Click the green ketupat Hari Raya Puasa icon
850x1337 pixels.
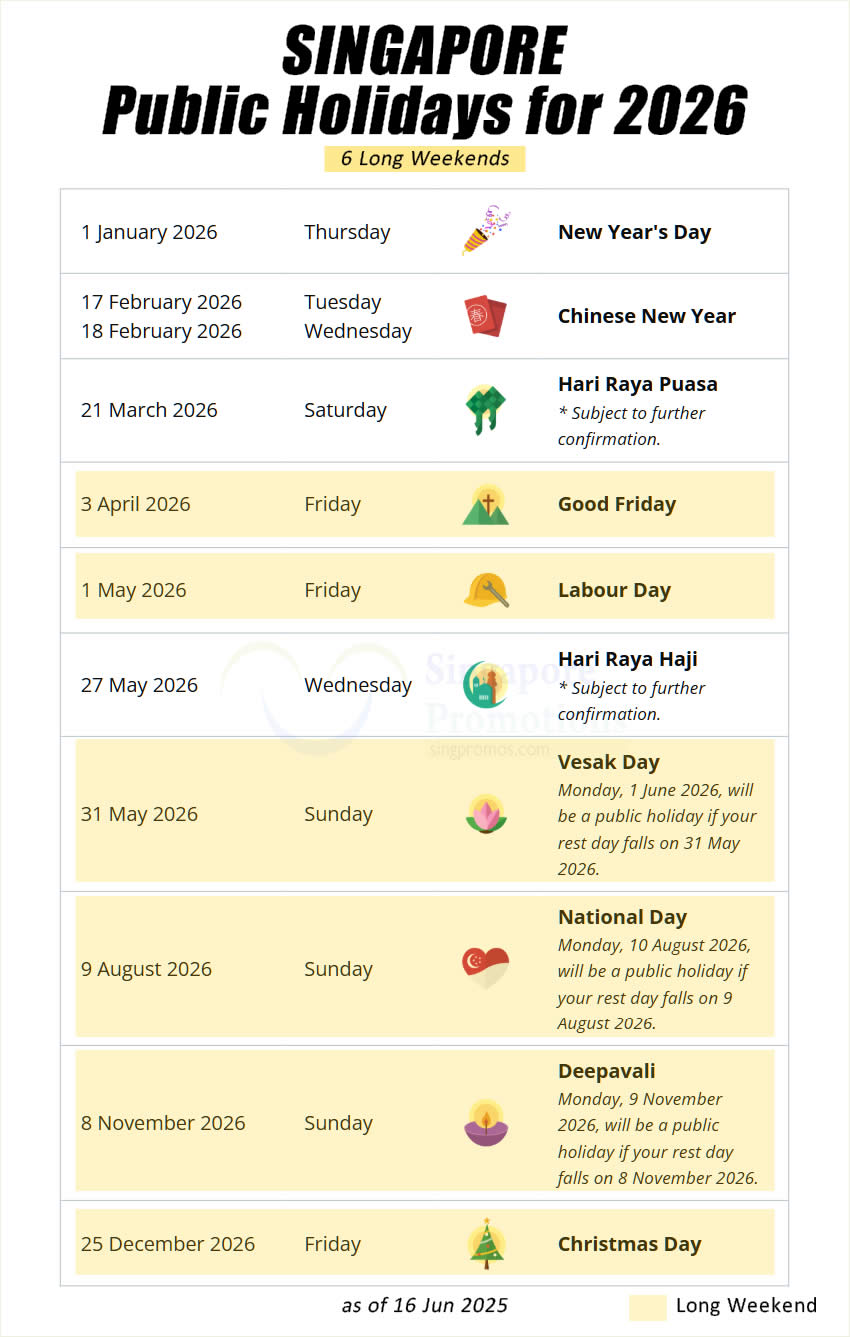tap(486, 410)
